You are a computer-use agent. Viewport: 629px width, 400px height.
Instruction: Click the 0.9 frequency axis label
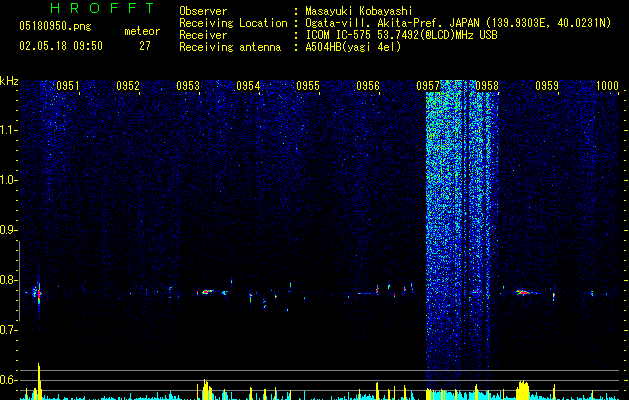pyautogui.click(x=8, y=230)
